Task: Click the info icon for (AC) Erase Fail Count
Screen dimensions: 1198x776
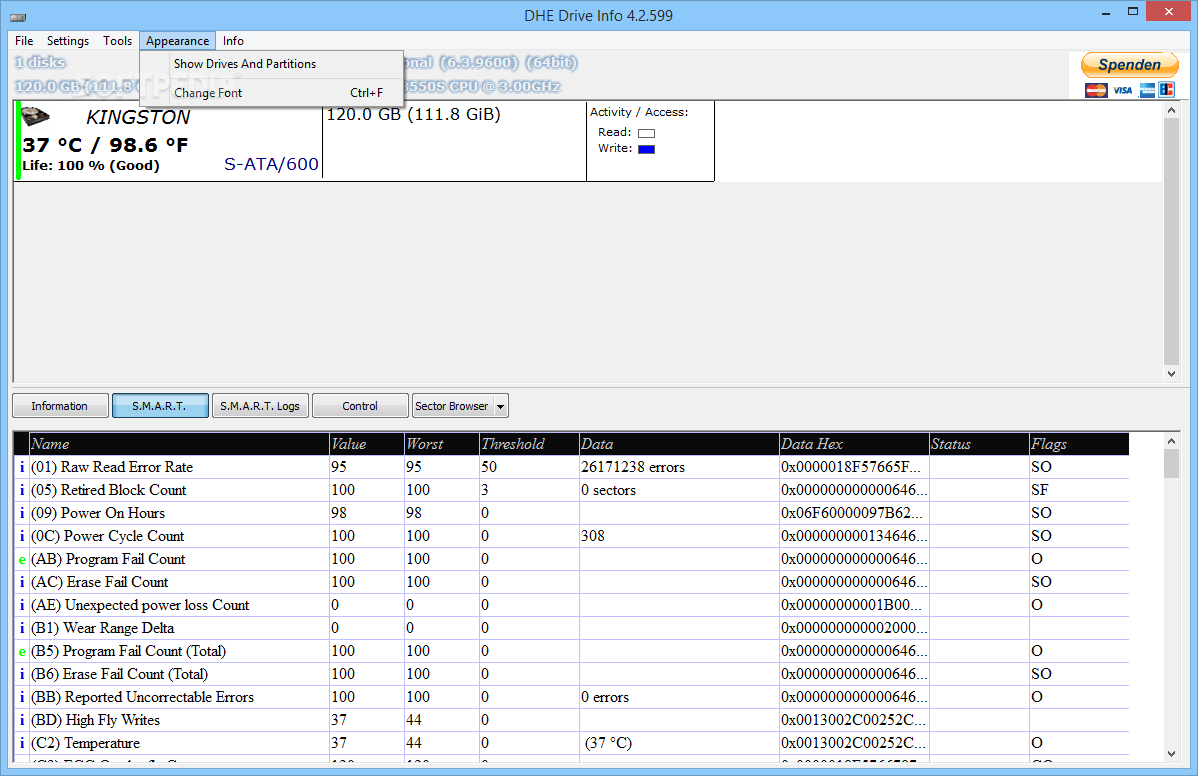Action: point(21,582)
